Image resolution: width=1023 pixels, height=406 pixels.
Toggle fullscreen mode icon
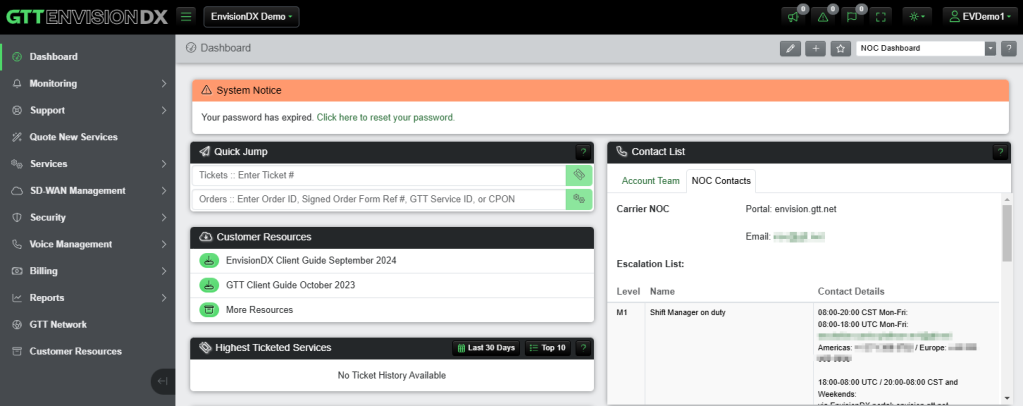(881, 17)
